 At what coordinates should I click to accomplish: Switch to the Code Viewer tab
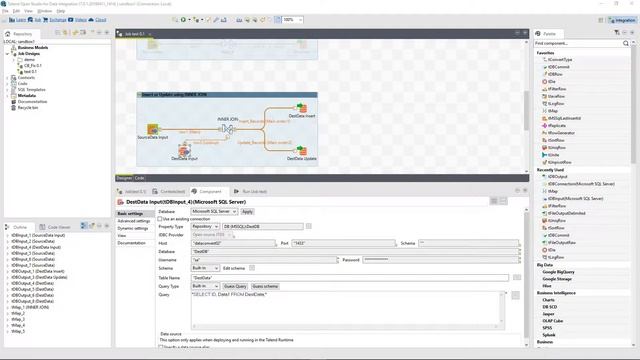[x=55, y=227]
